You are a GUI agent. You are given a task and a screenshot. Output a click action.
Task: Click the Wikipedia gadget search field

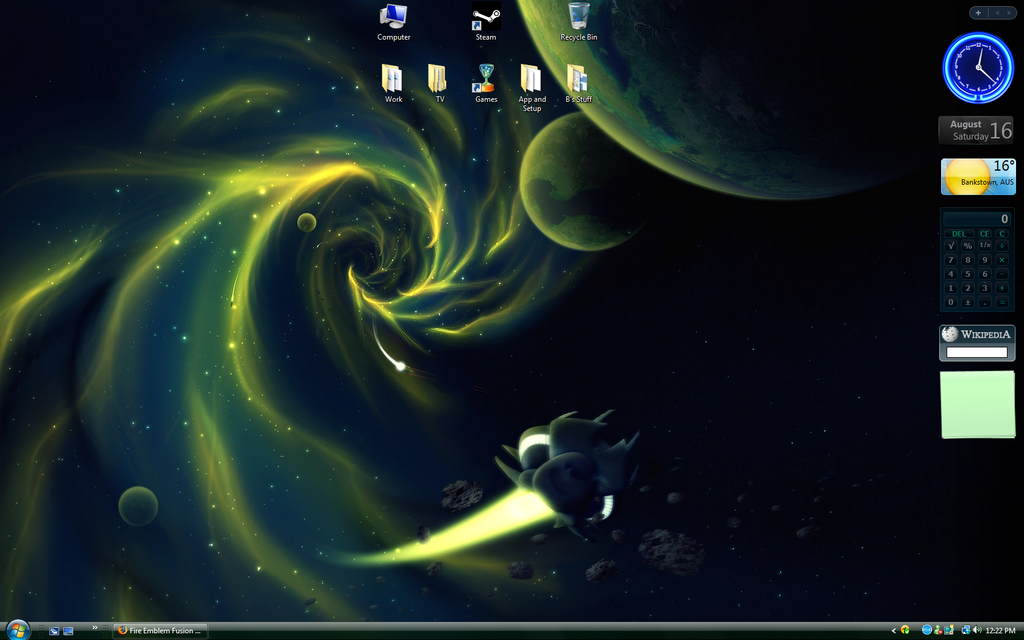[x=976, y=352]
